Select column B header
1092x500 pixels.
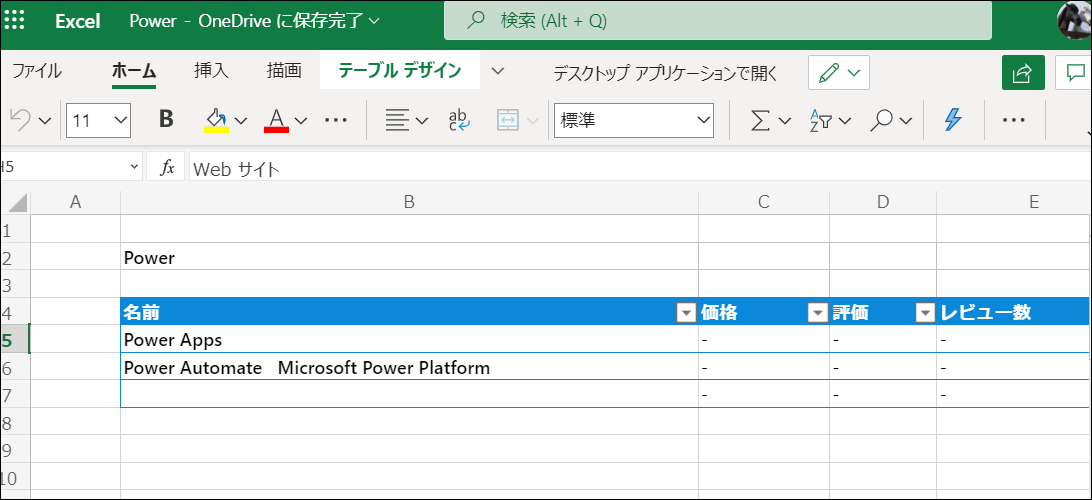(410, 202)
